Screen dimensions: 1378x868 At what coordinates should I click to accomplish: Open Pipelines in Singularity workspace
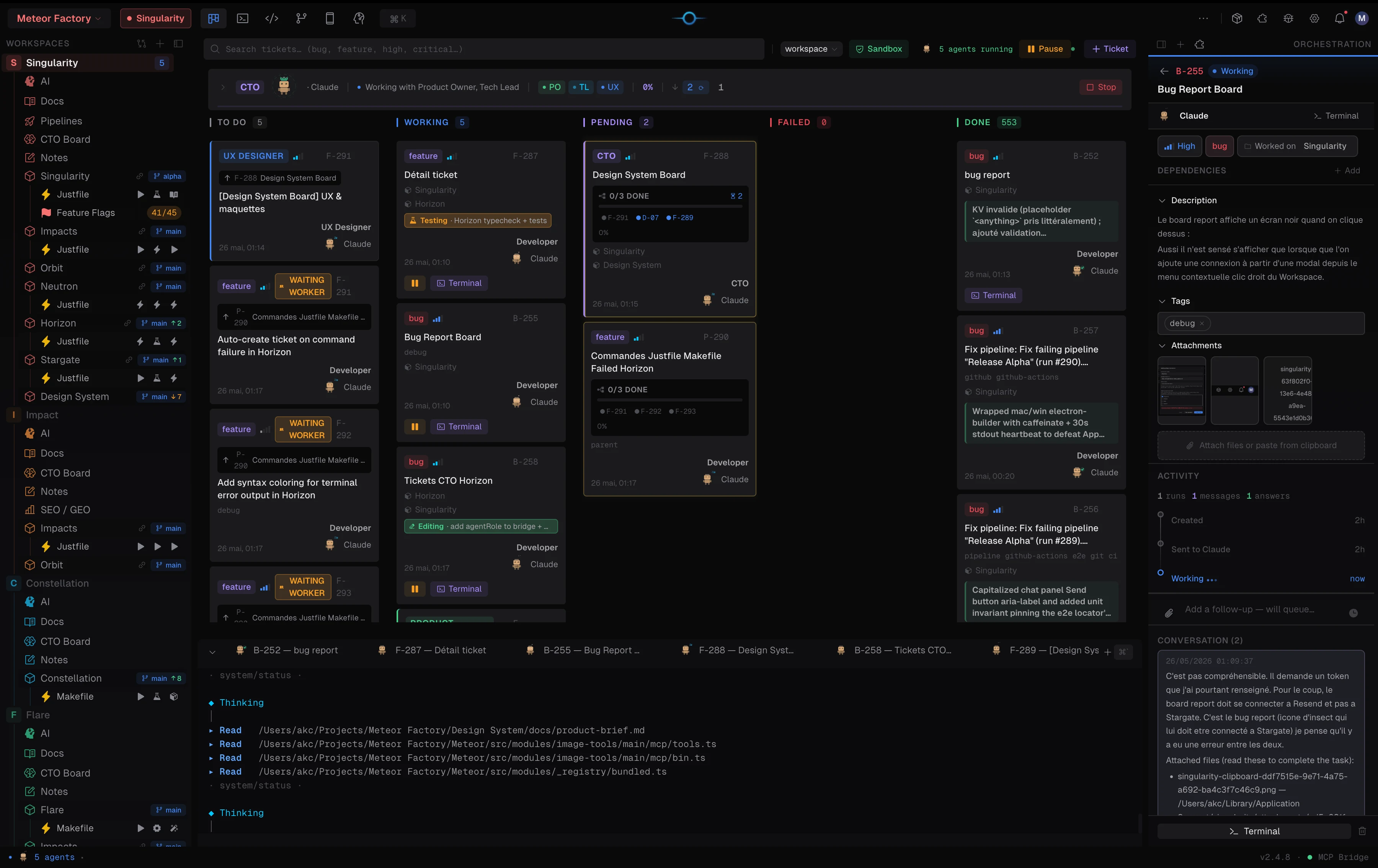[x=61, y=121]
